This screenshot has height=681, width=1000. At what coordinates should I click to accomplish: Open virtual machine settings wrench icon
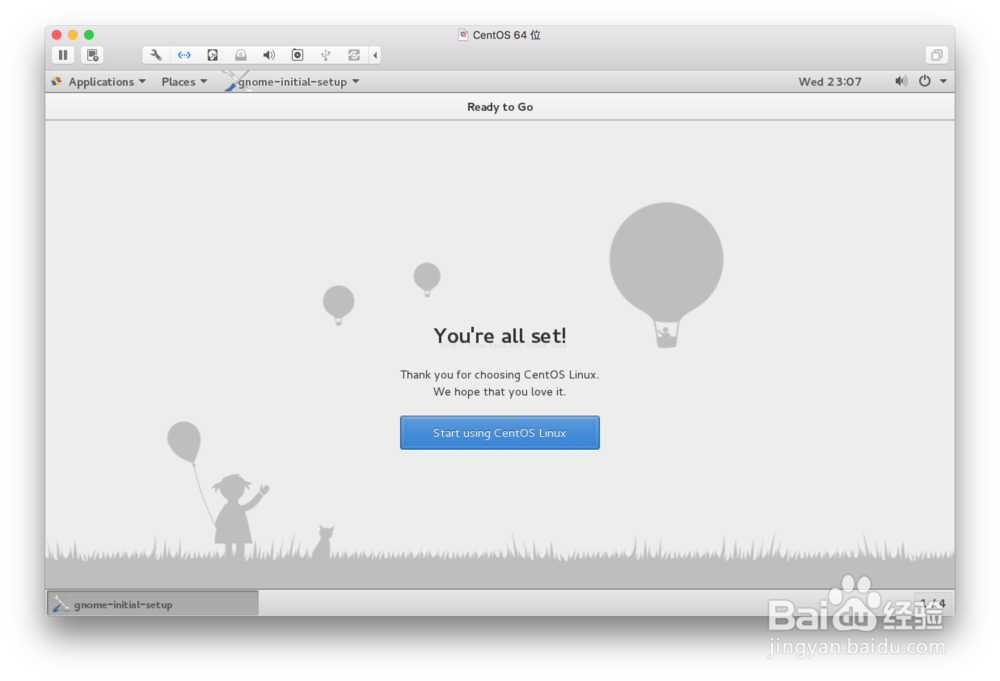tap(156, 55)
